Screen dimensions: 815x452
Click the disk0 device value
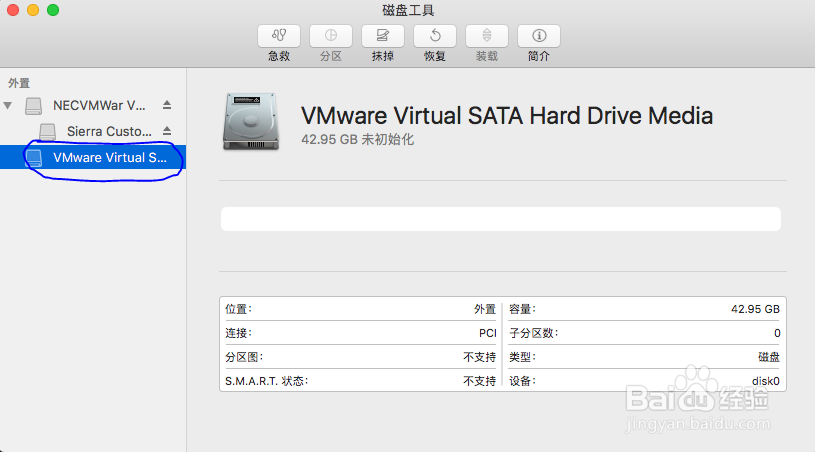(766, 381)
